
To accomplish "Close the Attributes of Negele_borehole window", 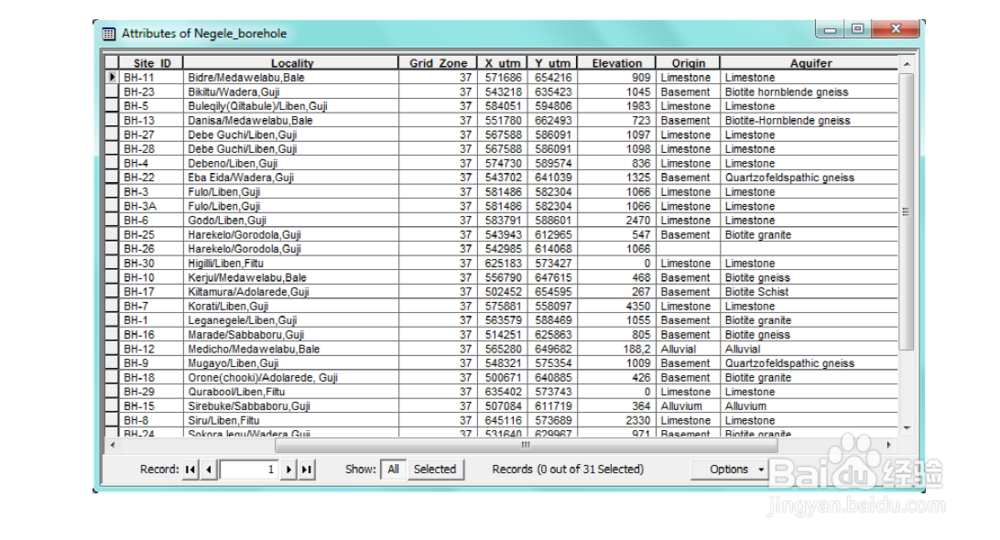I will point(895,29).
